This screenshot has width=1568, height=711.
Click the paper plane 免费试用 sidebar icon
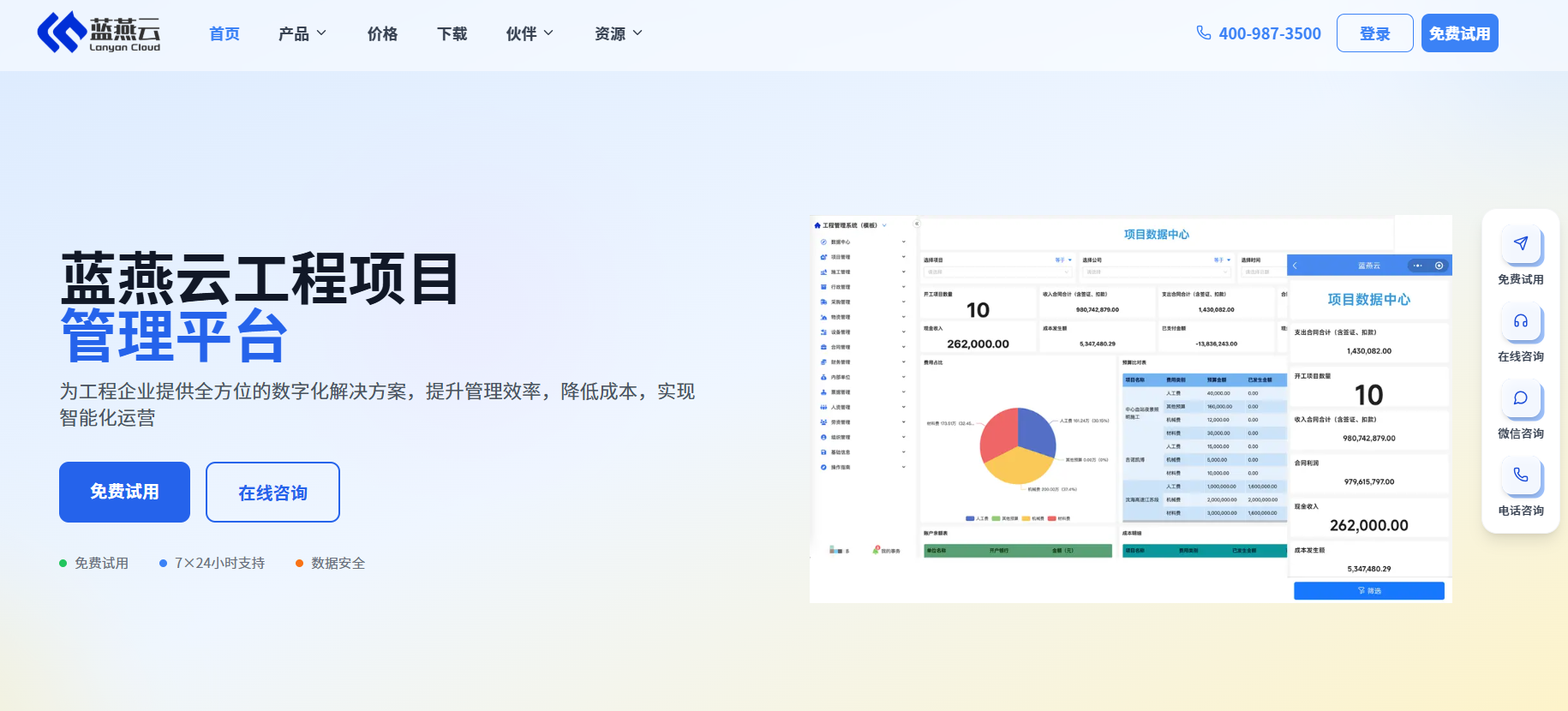pyautogui.click(x=1521, y=244)
